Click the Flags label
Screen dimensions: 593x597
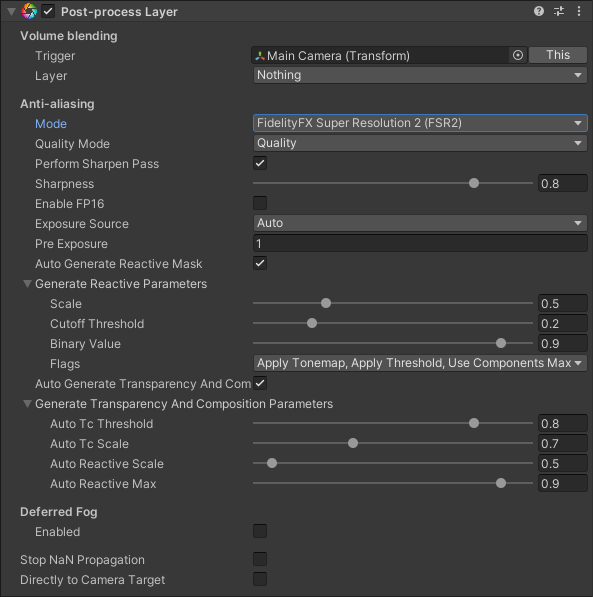click(65, 364)
